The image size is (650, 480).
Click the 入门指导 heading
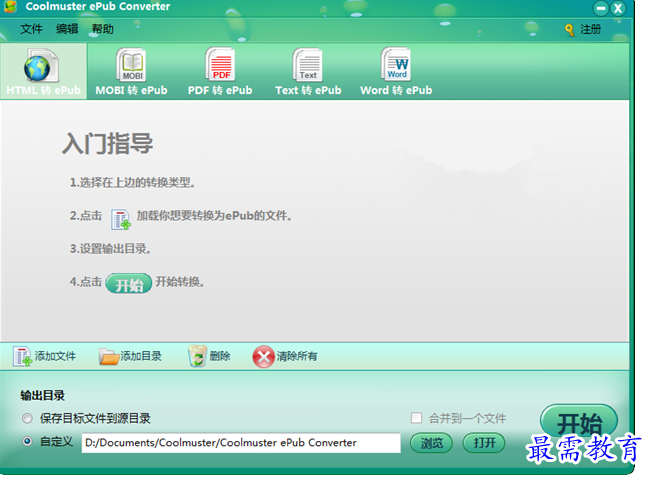(108, 143)
